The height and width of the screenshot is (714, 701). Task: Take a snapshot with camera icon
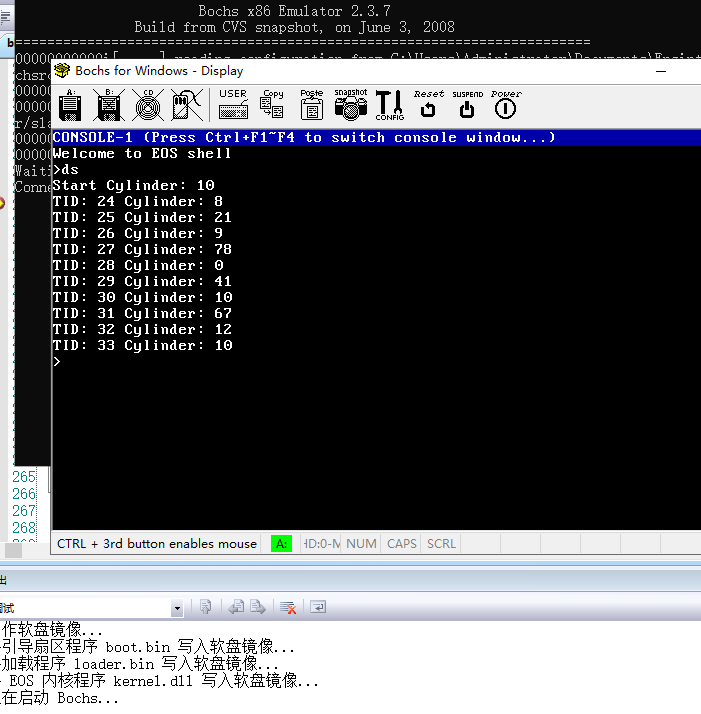coord(351,105)
